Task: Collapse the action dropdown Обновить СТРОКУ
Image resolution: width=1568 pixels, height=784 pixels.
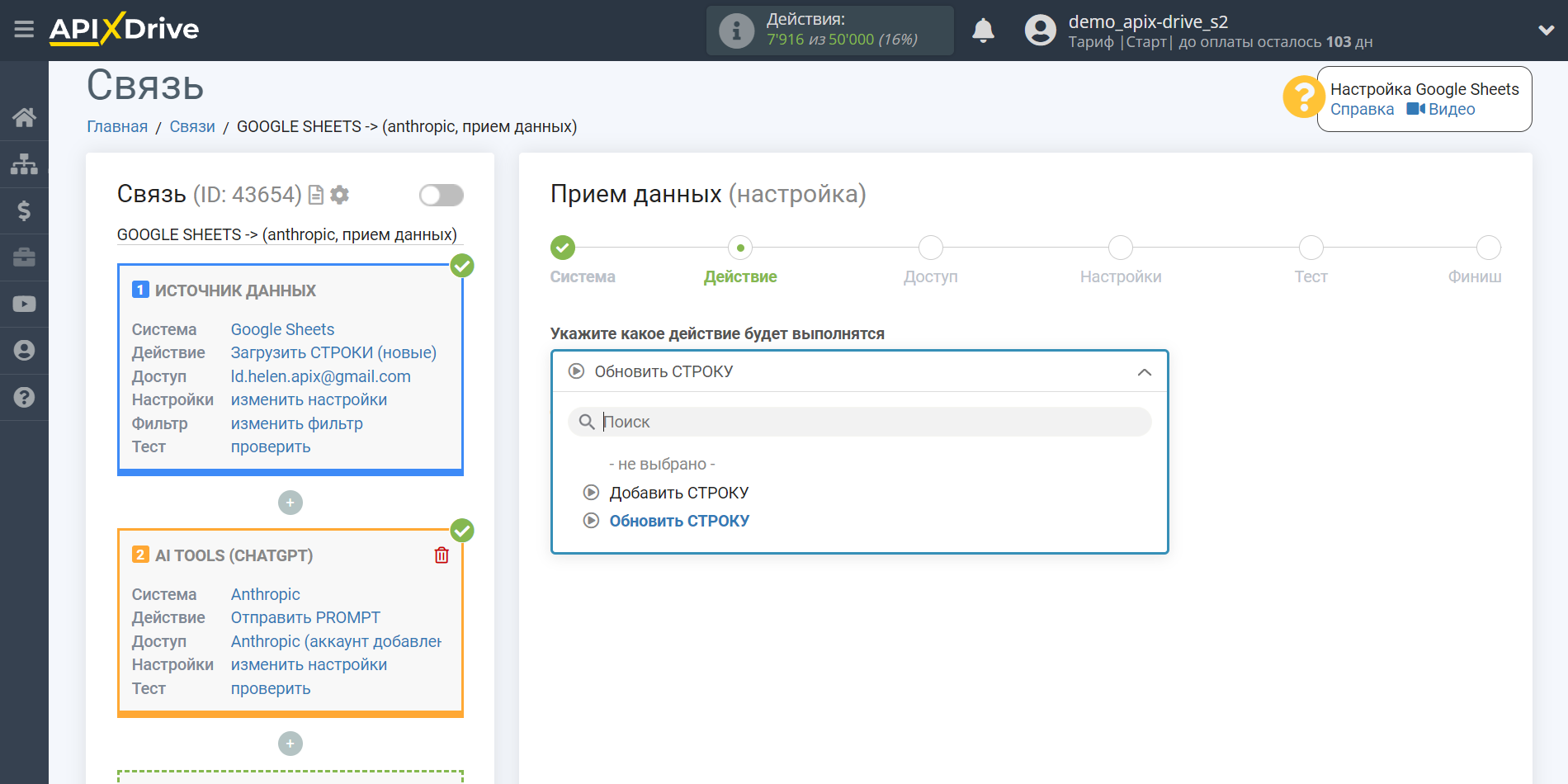Action: tap(859, 371)
